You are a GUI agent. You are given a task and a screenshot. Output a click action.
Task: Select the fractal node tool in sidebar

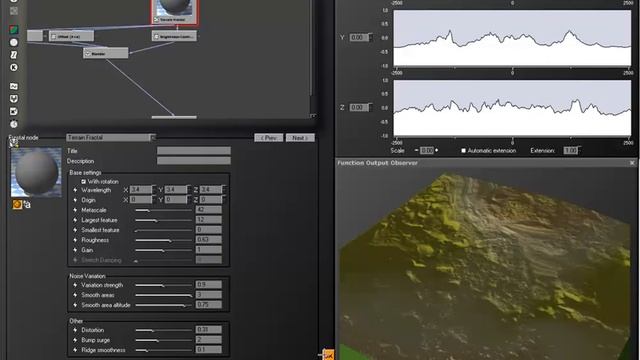point(14,55)
